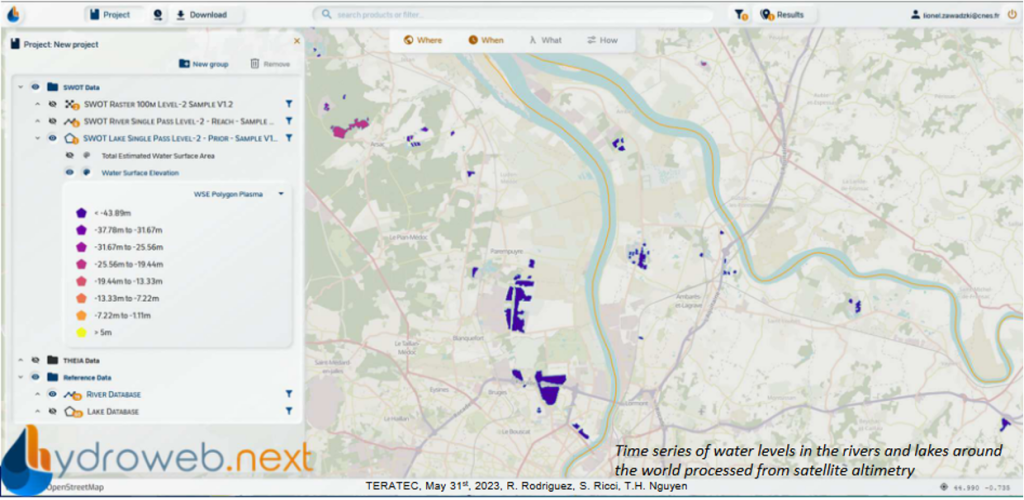Close the project panel with the X
Image resolution: width=1024 pixels, height=500 pixels.
tap(296, 41)
